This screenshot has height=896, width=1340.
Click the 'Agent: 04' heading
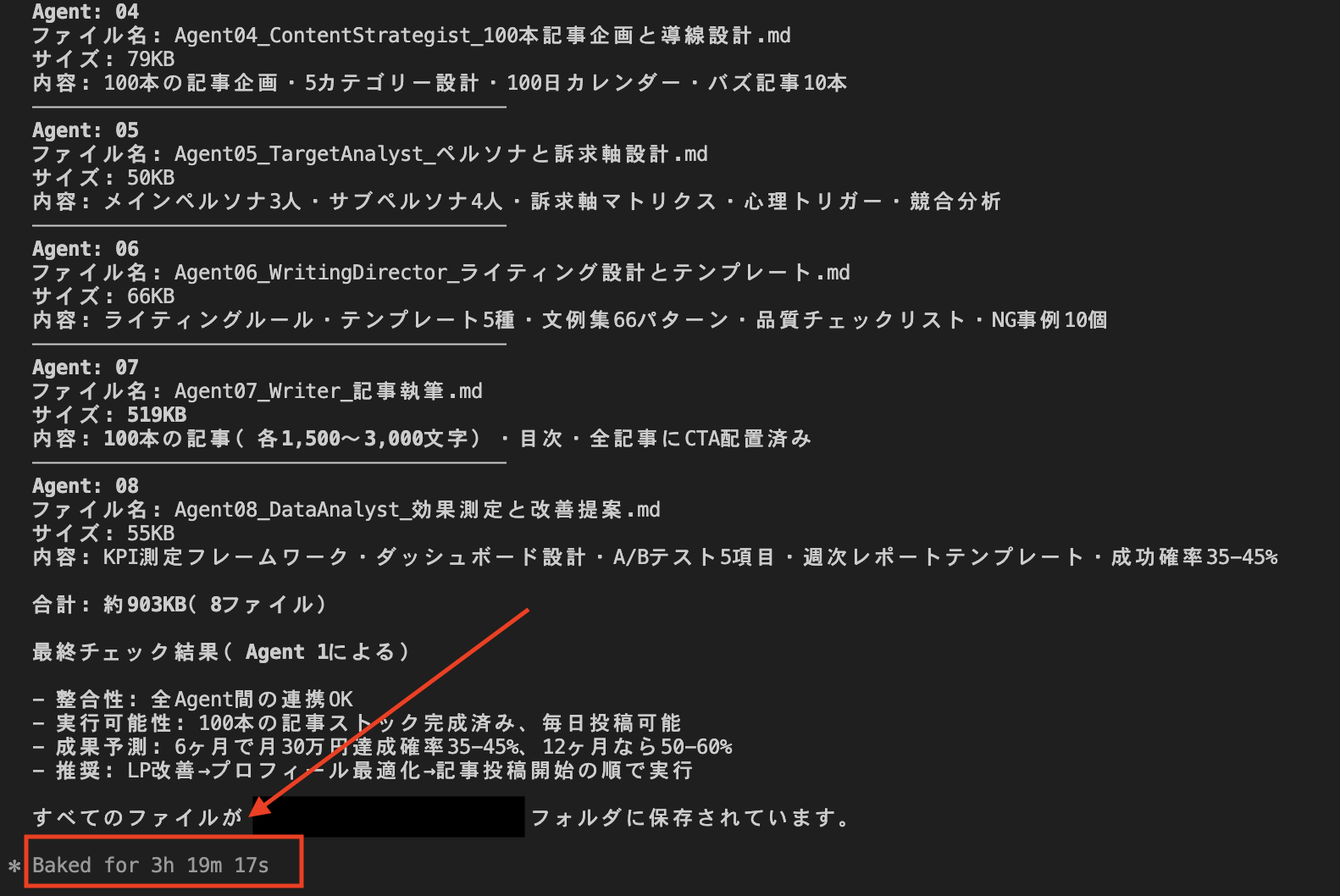click(x=86, y=12)
